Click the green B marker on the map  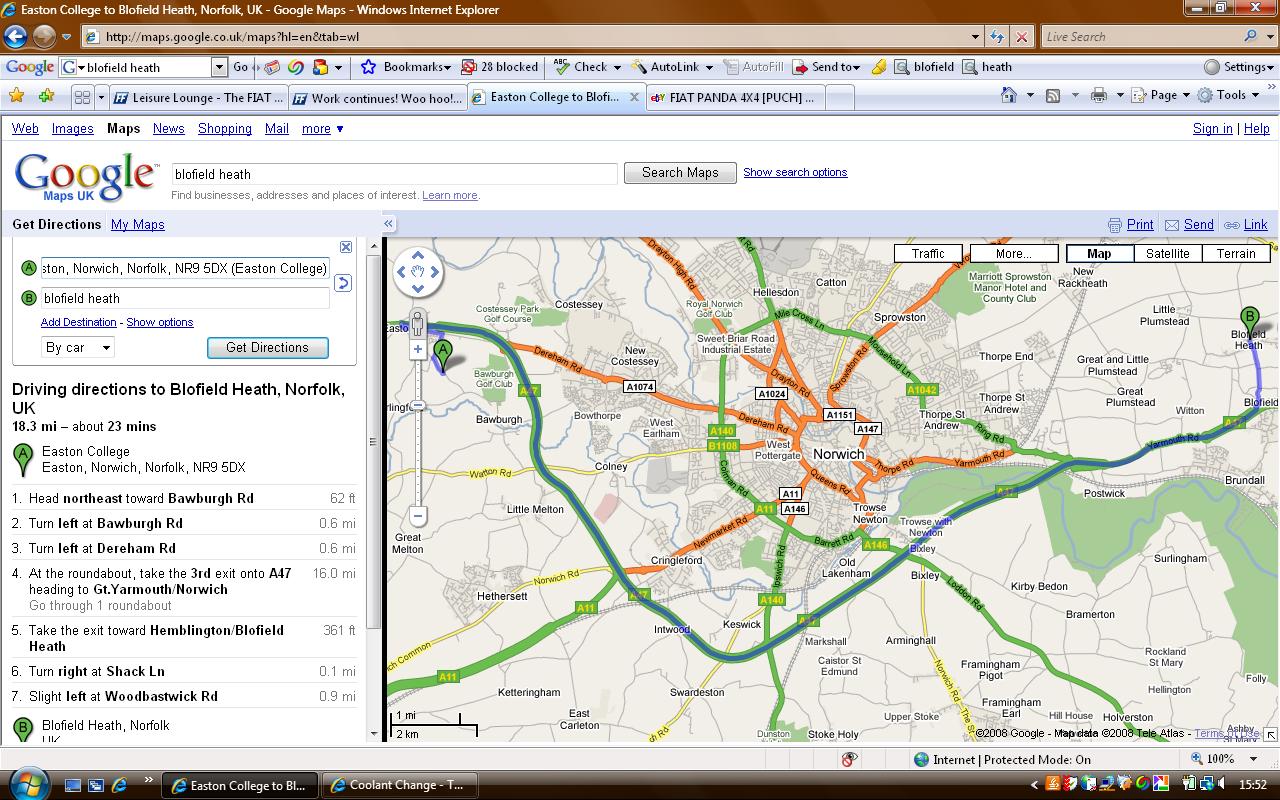(1249, 320)
